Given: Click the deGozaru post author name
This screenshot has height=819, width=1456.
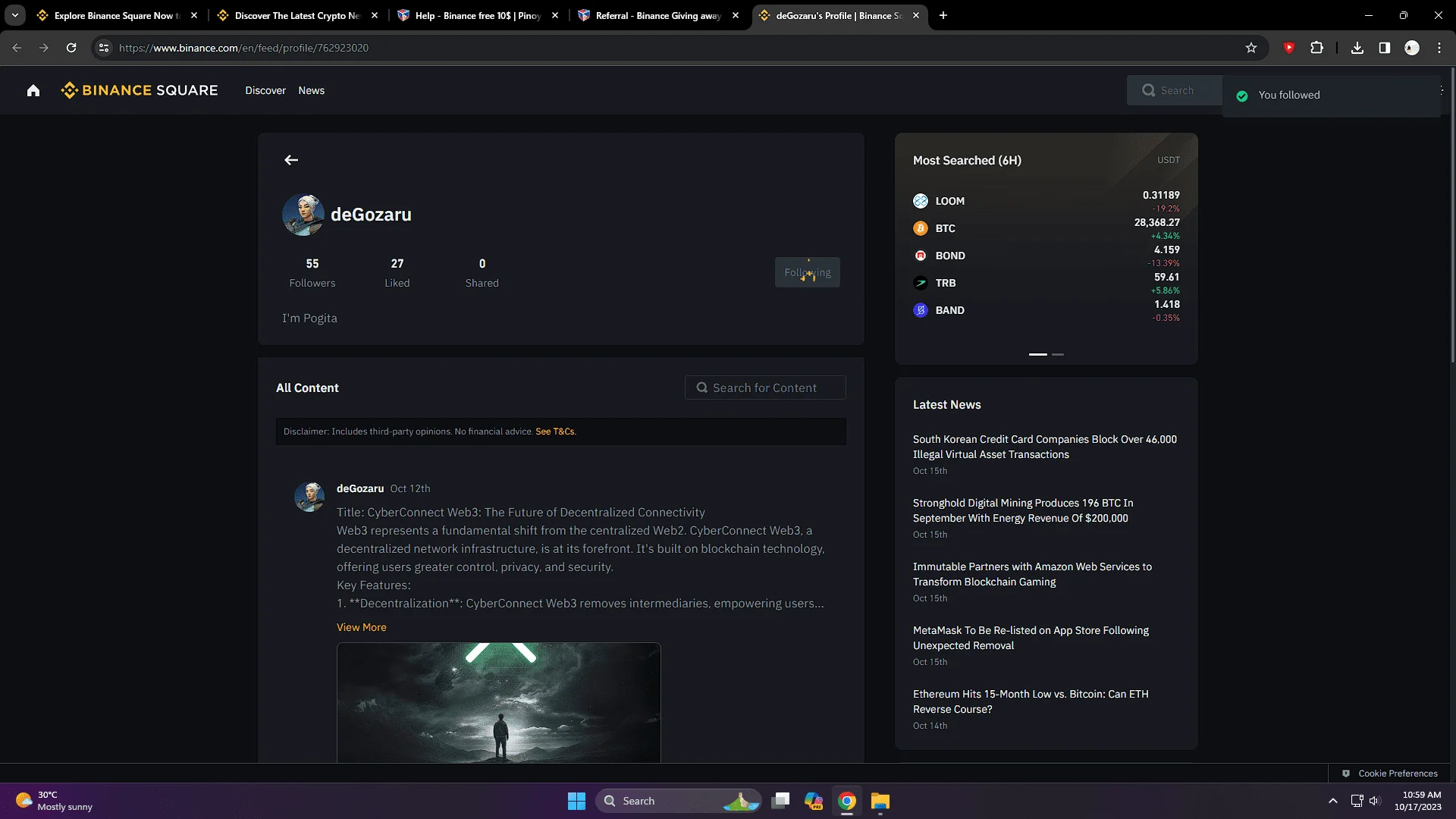Looking at the screenshot, I should click(360, 488).
